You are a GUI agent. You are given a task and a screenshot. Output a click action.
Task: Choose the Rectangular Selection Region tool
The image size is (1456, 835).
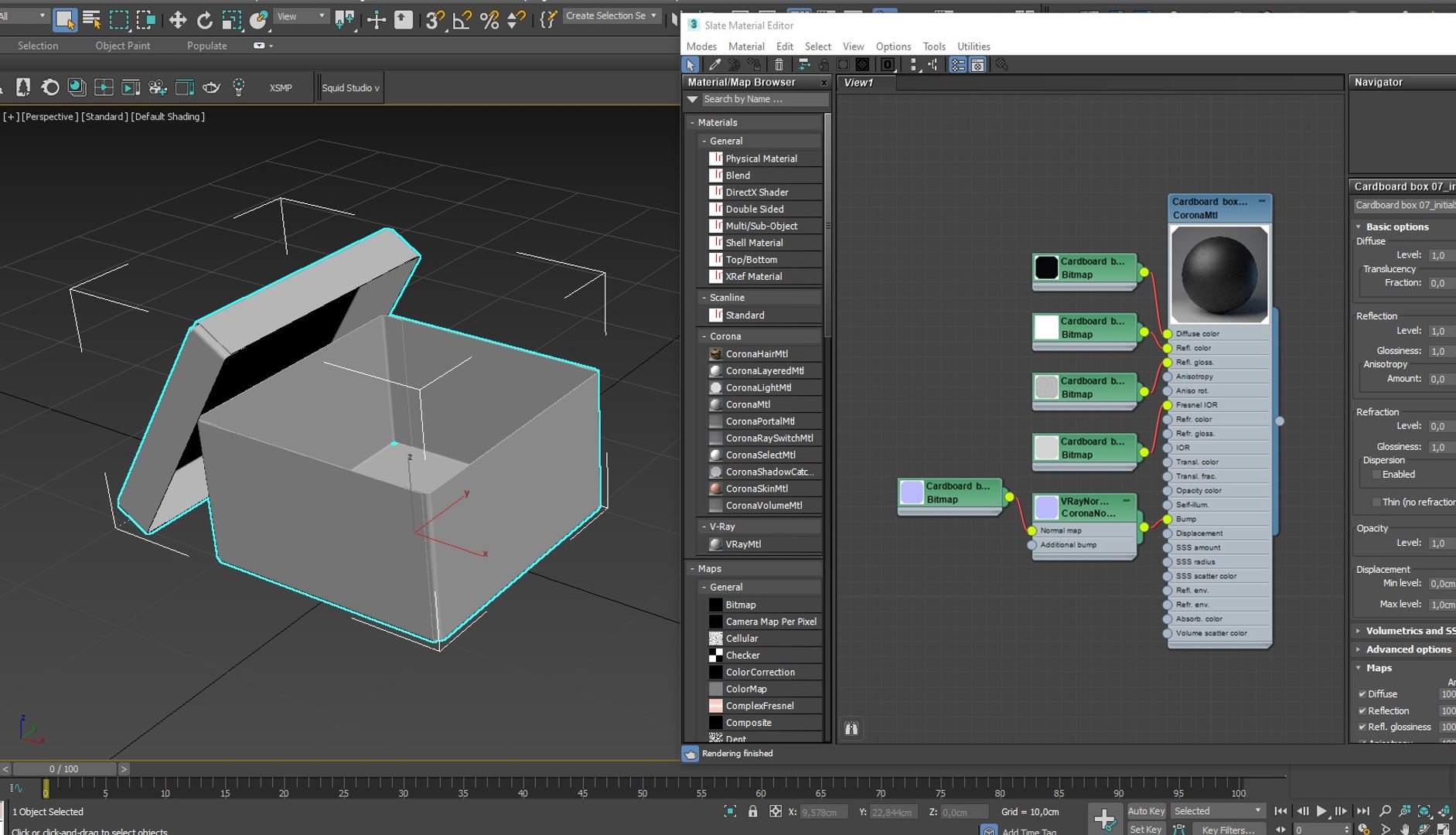[119, 19]
